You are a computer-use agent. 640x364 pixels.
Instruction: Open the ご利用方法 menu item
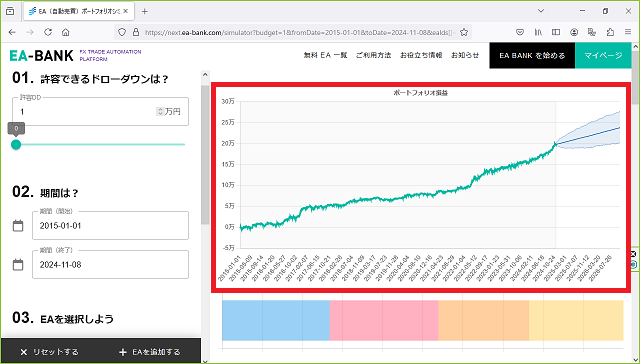pyautogui.click(x=373, y=55)
